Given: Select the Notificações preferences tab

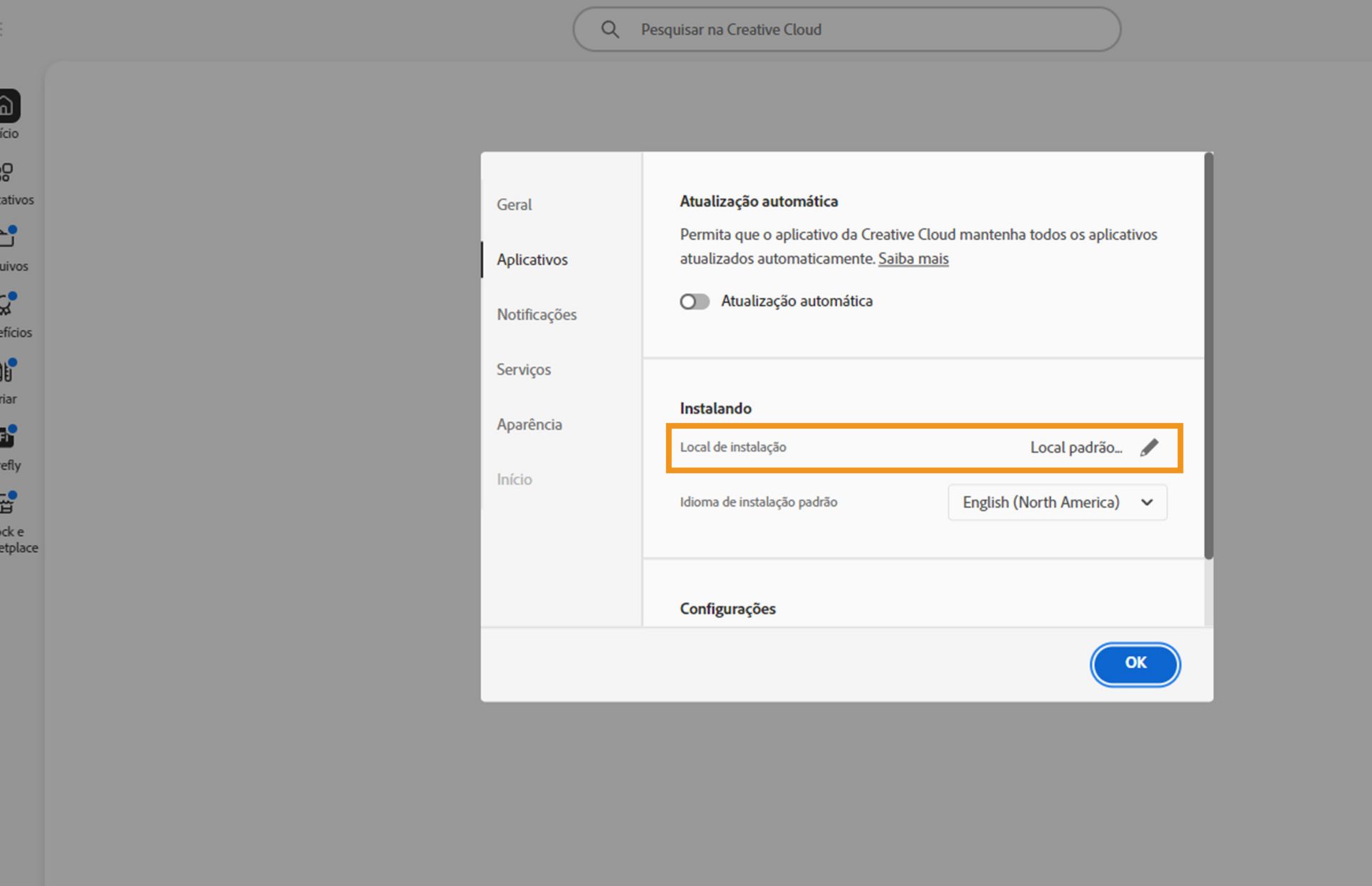Looking at the screenshot, I should click(x=536, y=314).
